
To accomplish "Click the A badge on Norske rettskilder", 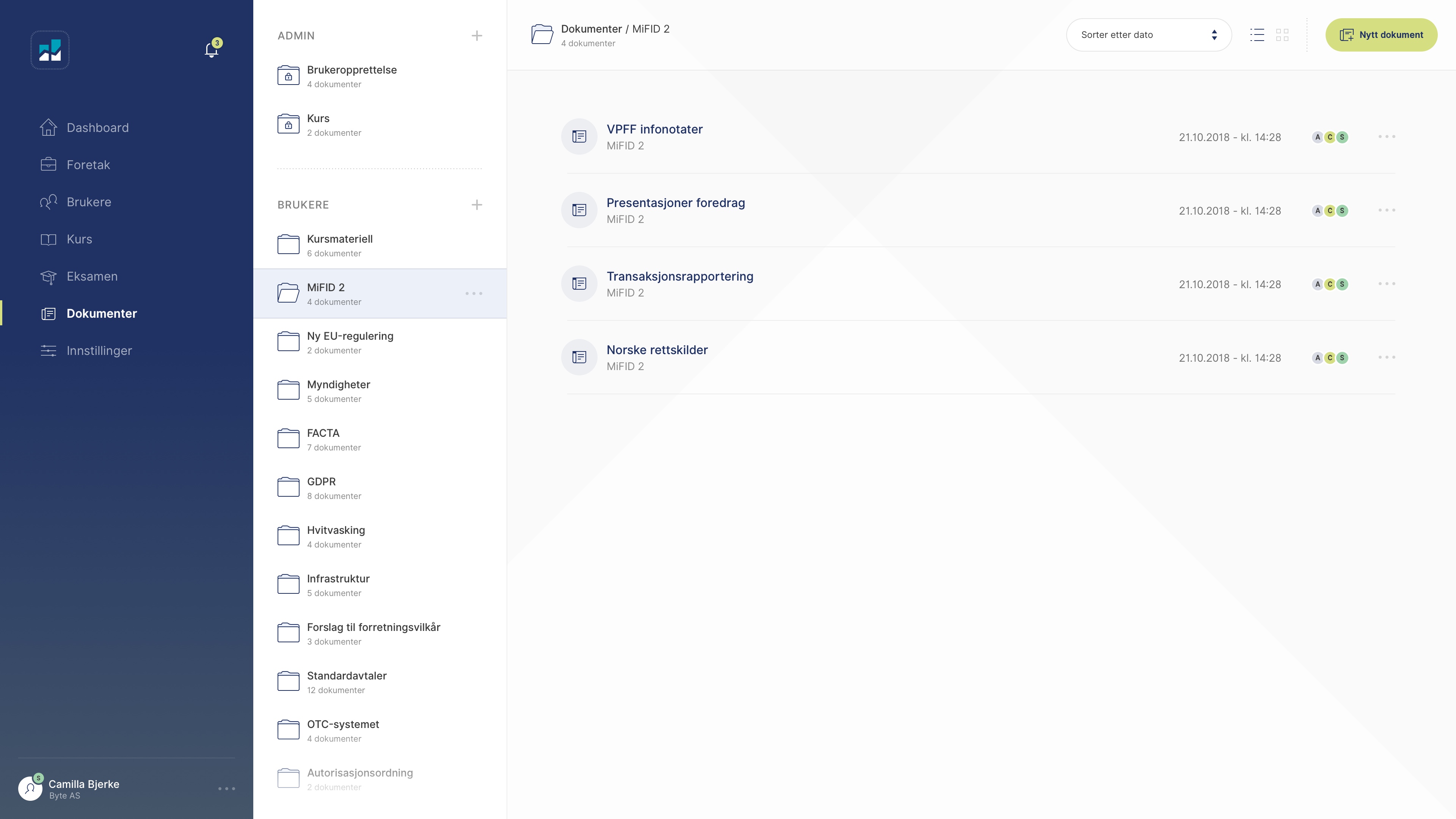I will click(x=1318, y=358).
